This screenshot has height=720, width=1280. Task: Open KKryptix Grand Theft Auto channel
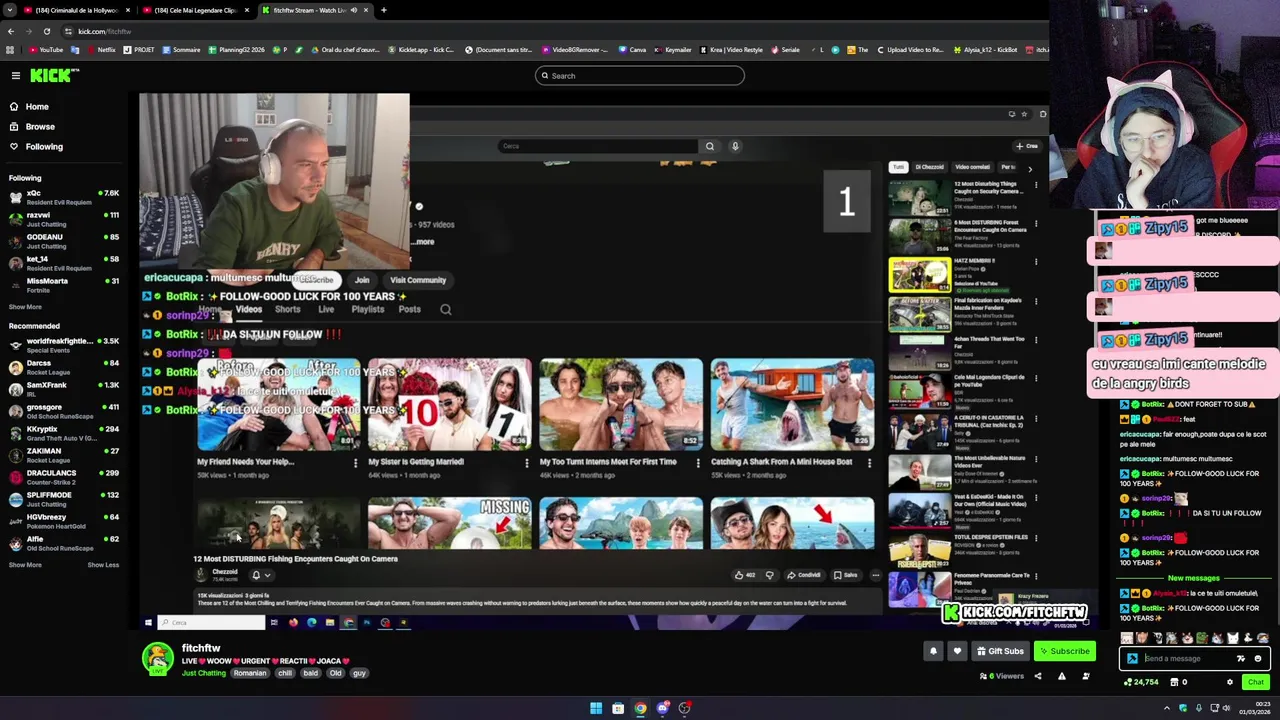[x=62, y=433]
